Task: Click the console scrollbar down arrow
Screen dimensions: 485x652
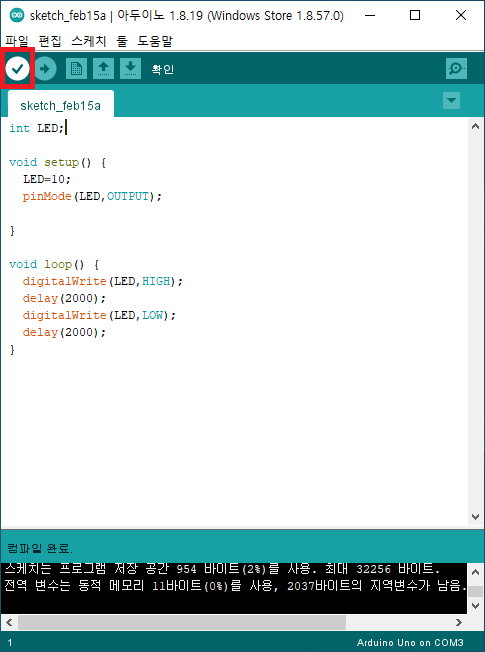Action: tap(475, 605)
